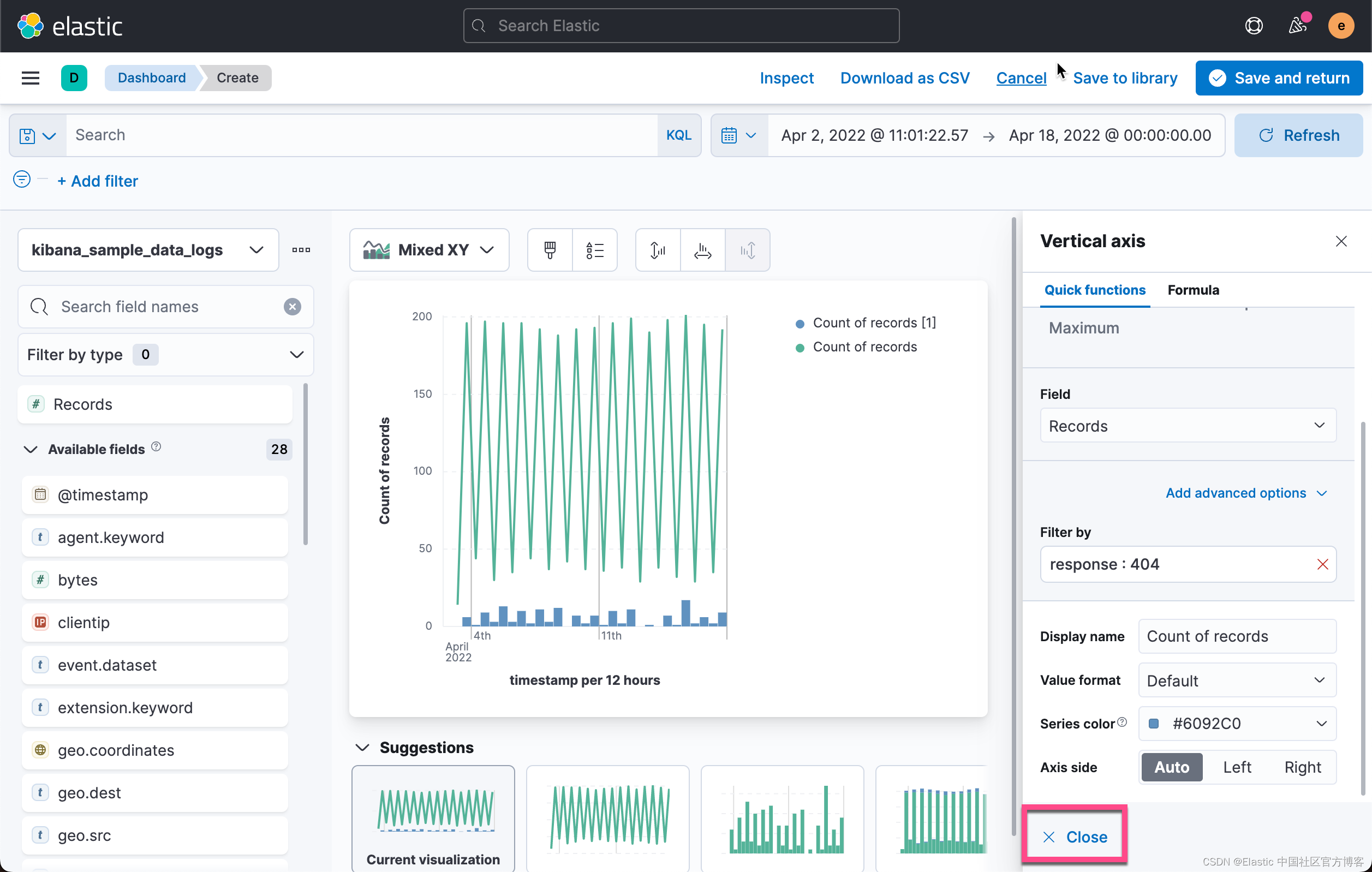Open the legend settings icon
Viewport: 1372px width, 872px height.
click(594, 250)
